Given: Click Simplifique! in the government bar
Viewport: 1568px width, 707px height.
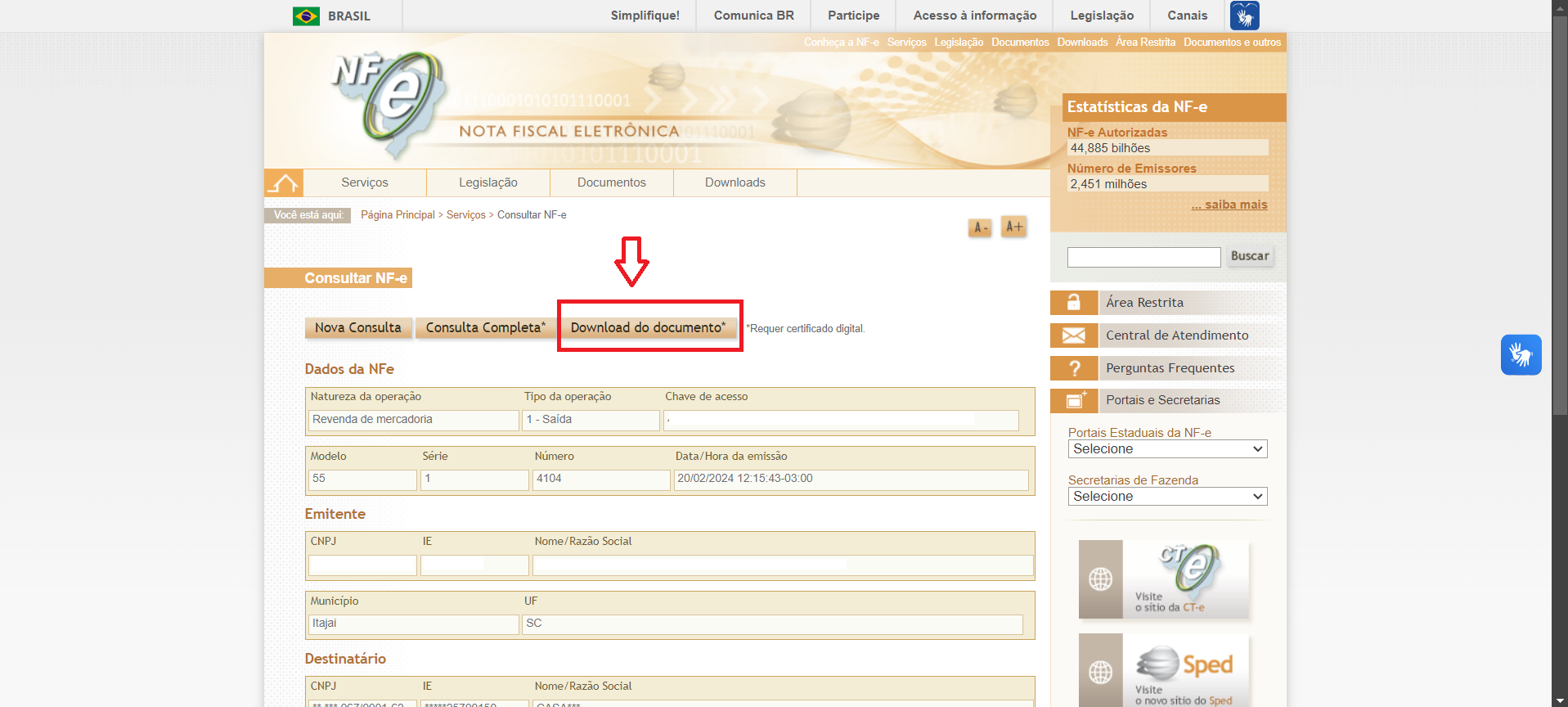Looking at the screenshot, I should (645, 16).
